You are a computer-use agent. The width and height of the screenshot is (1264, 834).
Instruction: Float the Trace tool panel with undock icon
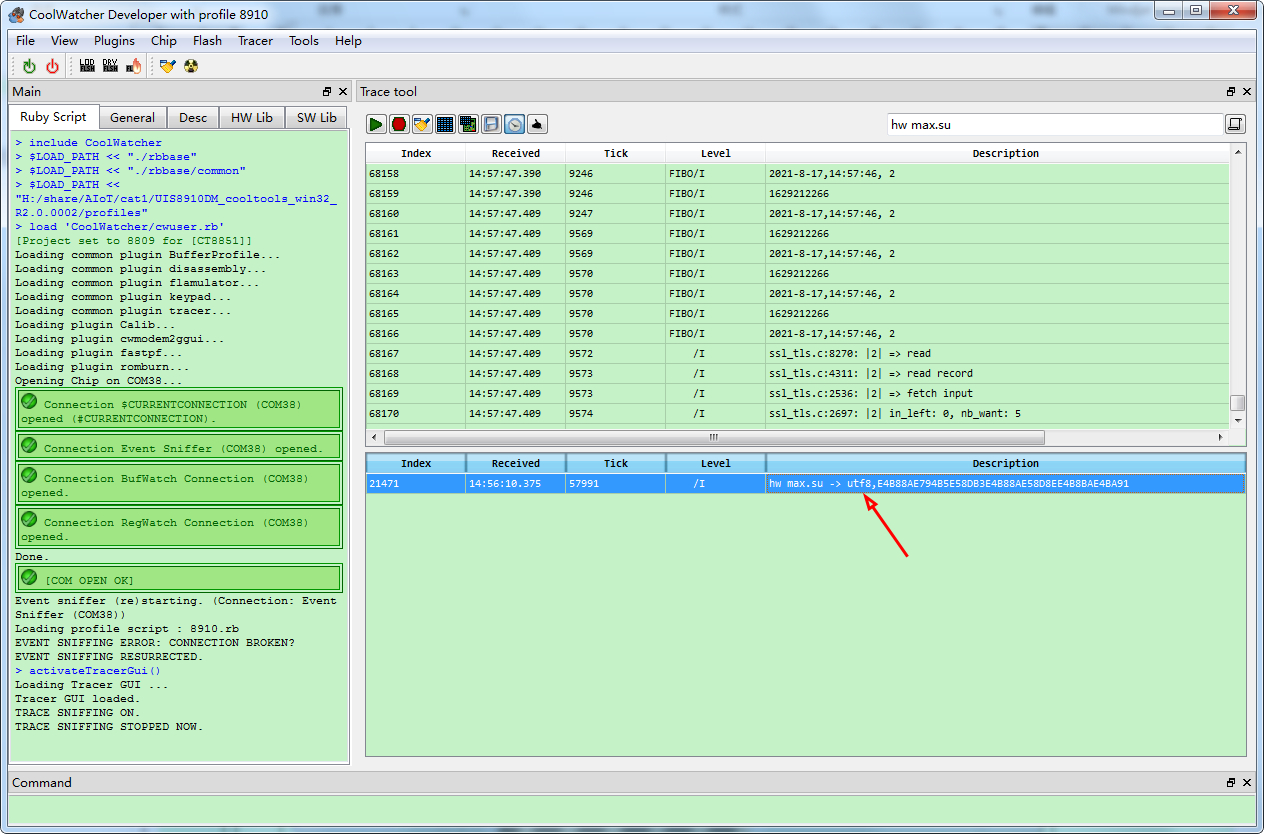point(1231,91)
